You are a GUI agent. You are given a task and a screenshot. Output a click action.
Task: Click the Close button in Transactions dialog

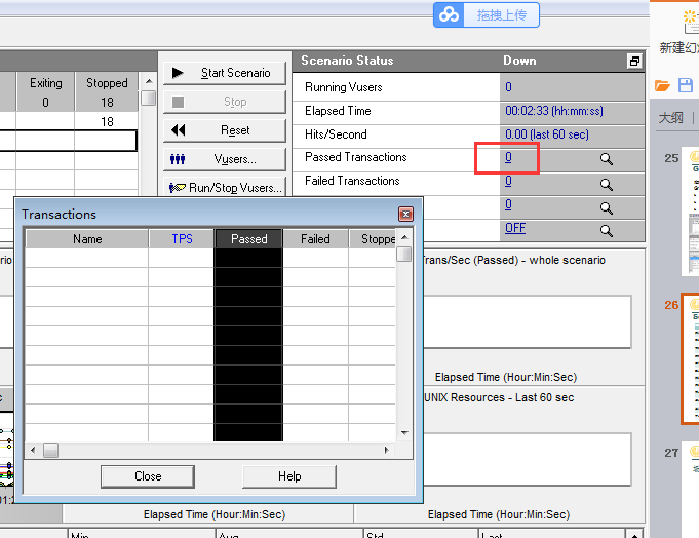pyautogui.click(x=147, y=476)
